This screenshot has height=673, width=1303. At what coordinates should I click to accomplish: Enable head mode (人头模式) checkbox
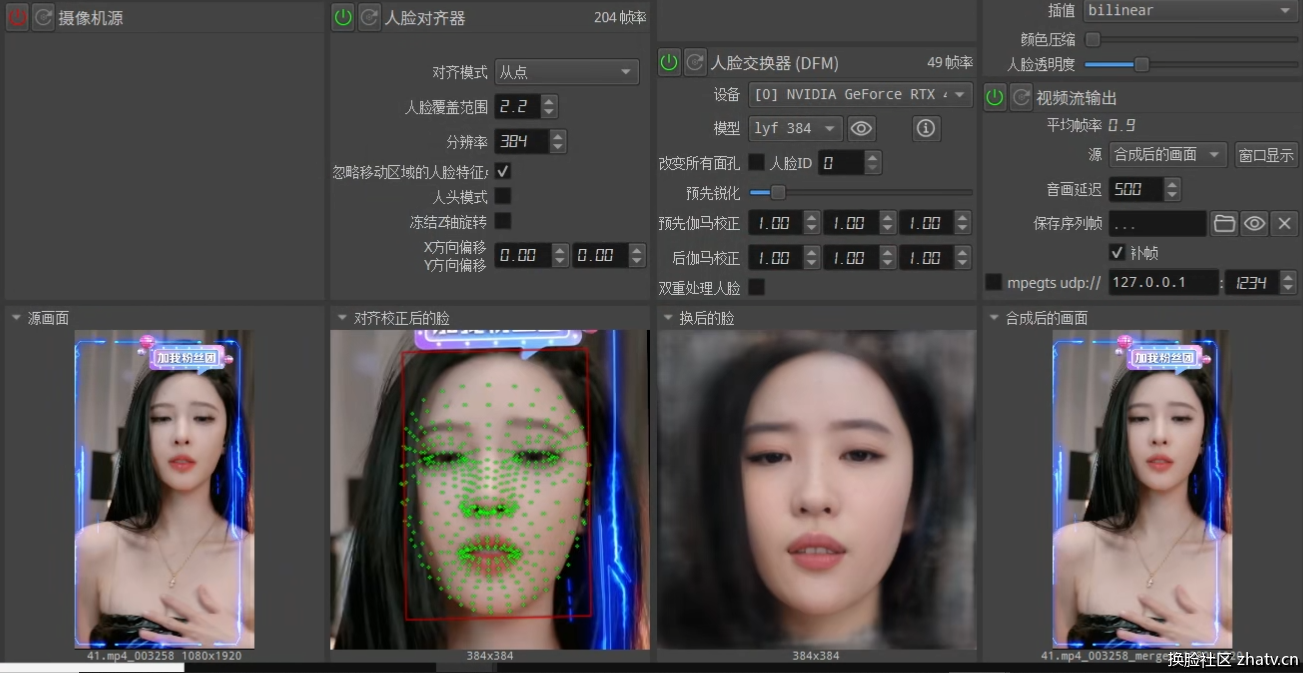(x=503, y=196)
